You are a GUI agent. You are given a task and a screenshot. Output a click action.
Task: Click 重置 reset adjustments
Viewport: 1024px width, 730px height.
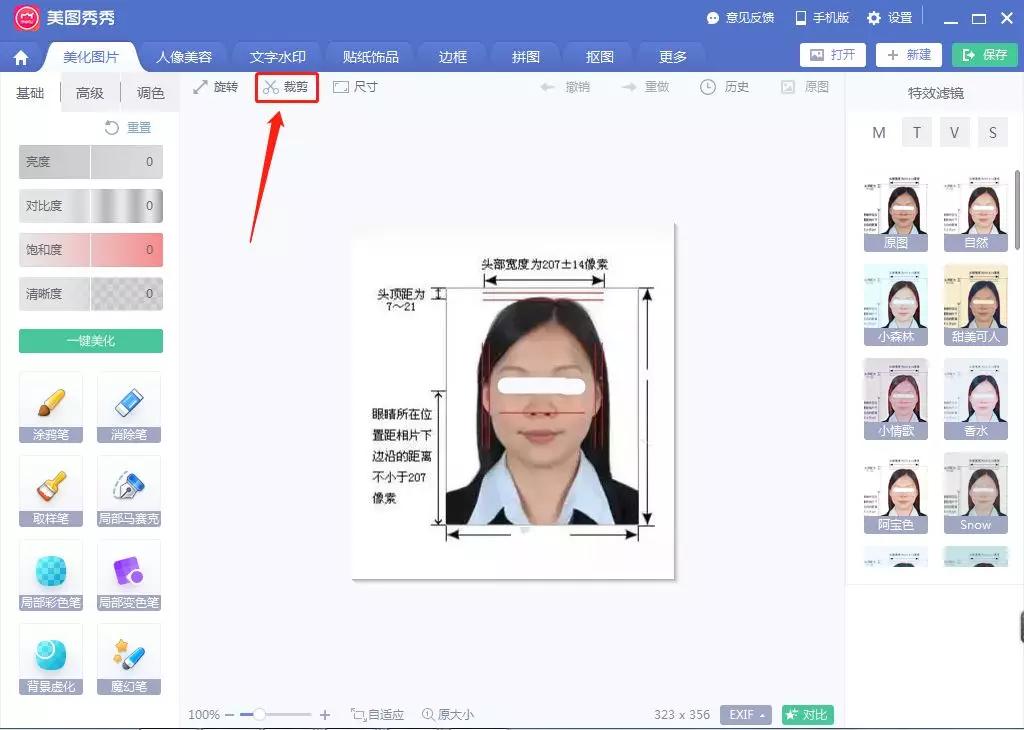tap(128, 128)
